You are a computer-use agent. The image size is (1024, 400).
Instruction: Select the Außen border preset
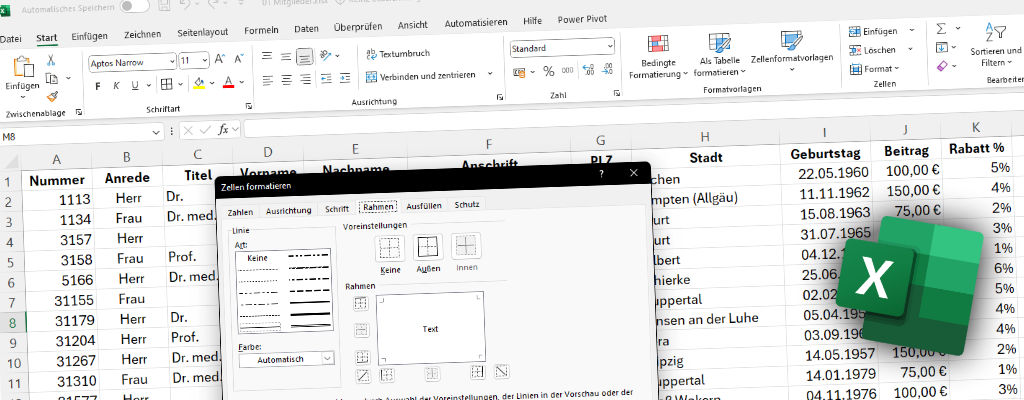point(428,247)
